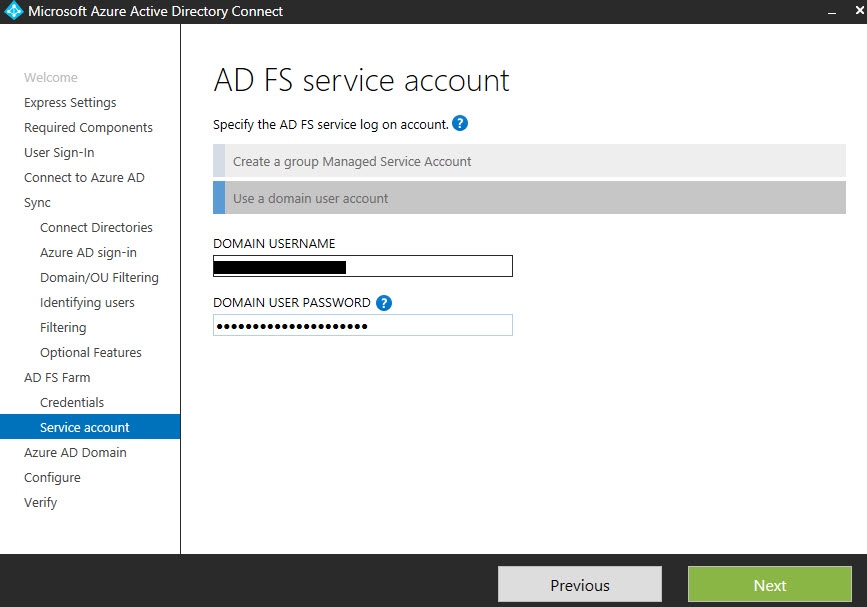The image size is (867, 607).
Task: Open help icon beside Domain User Password
Action: coord(384,303)
